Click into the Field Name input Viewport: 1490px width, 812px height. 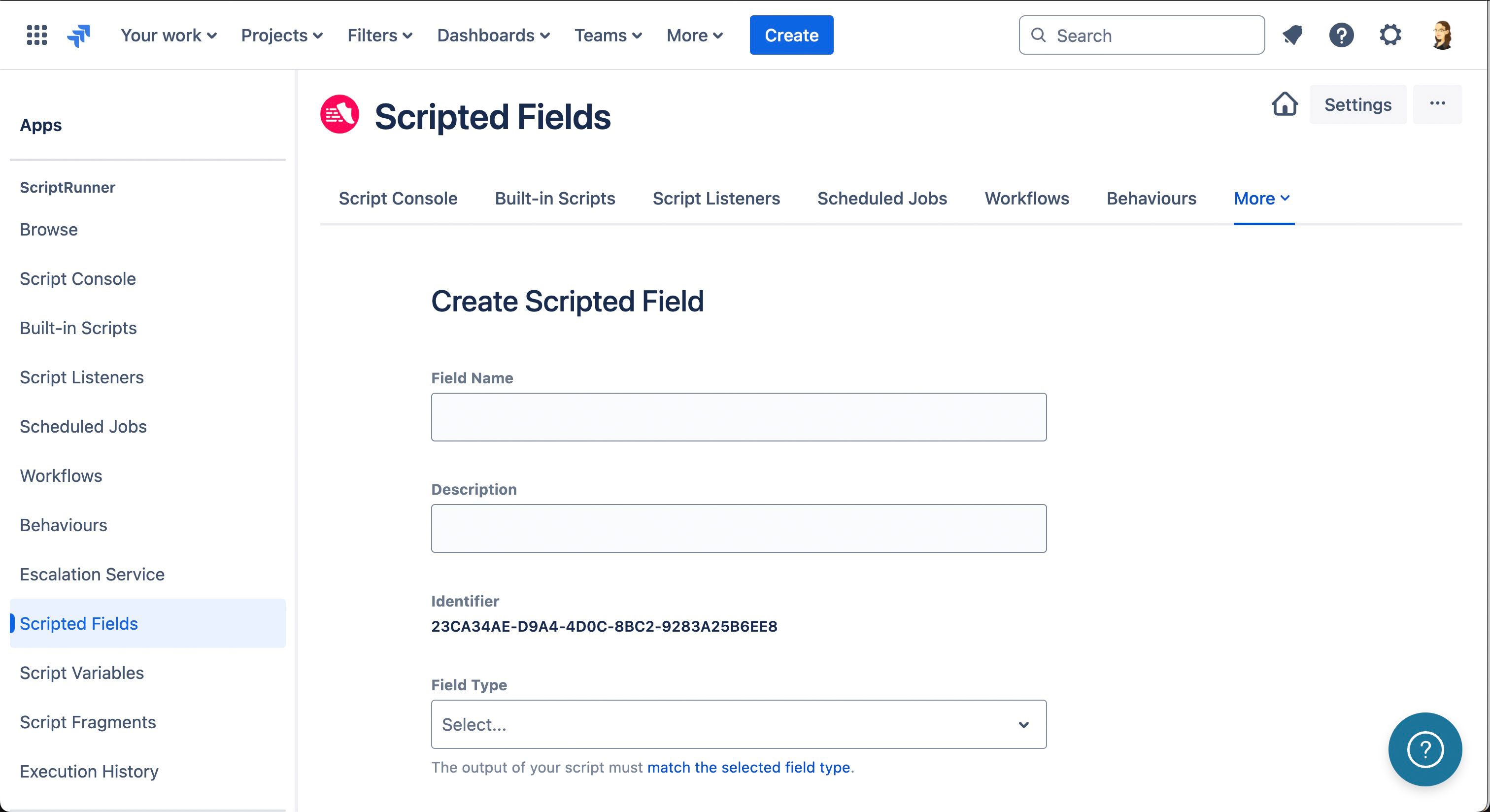click(x=738, y=417)
